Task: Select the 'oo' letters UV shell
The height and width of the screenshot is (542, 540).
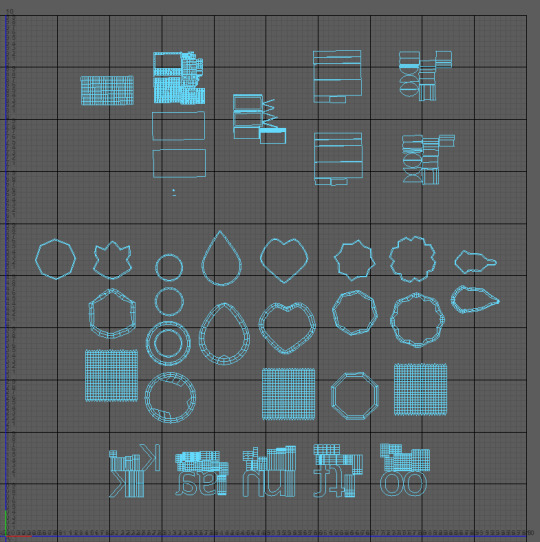Action: coord(404,470)
